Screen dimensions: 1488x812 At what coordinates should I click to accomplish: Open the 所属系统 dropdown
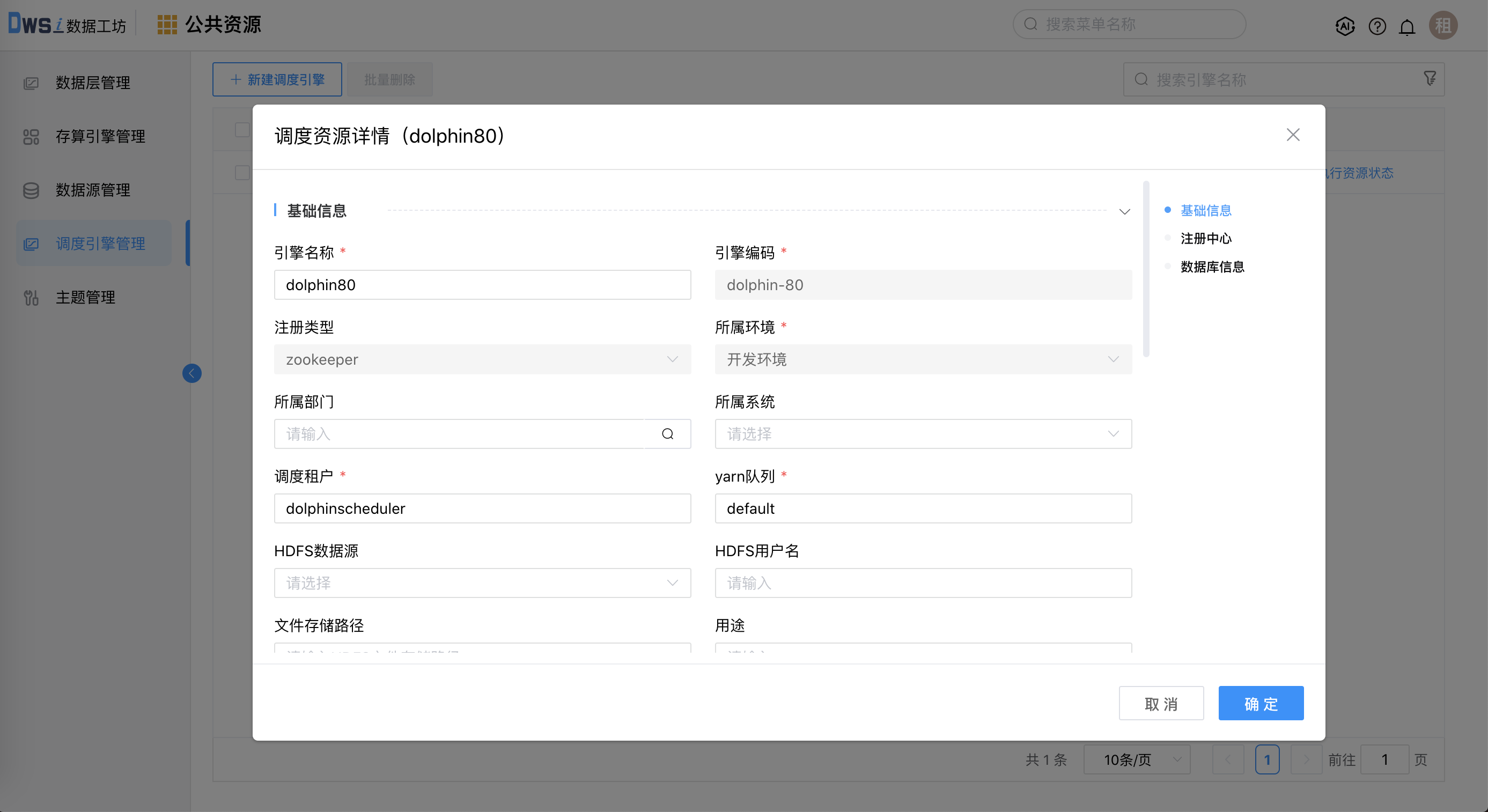(923, 434)
